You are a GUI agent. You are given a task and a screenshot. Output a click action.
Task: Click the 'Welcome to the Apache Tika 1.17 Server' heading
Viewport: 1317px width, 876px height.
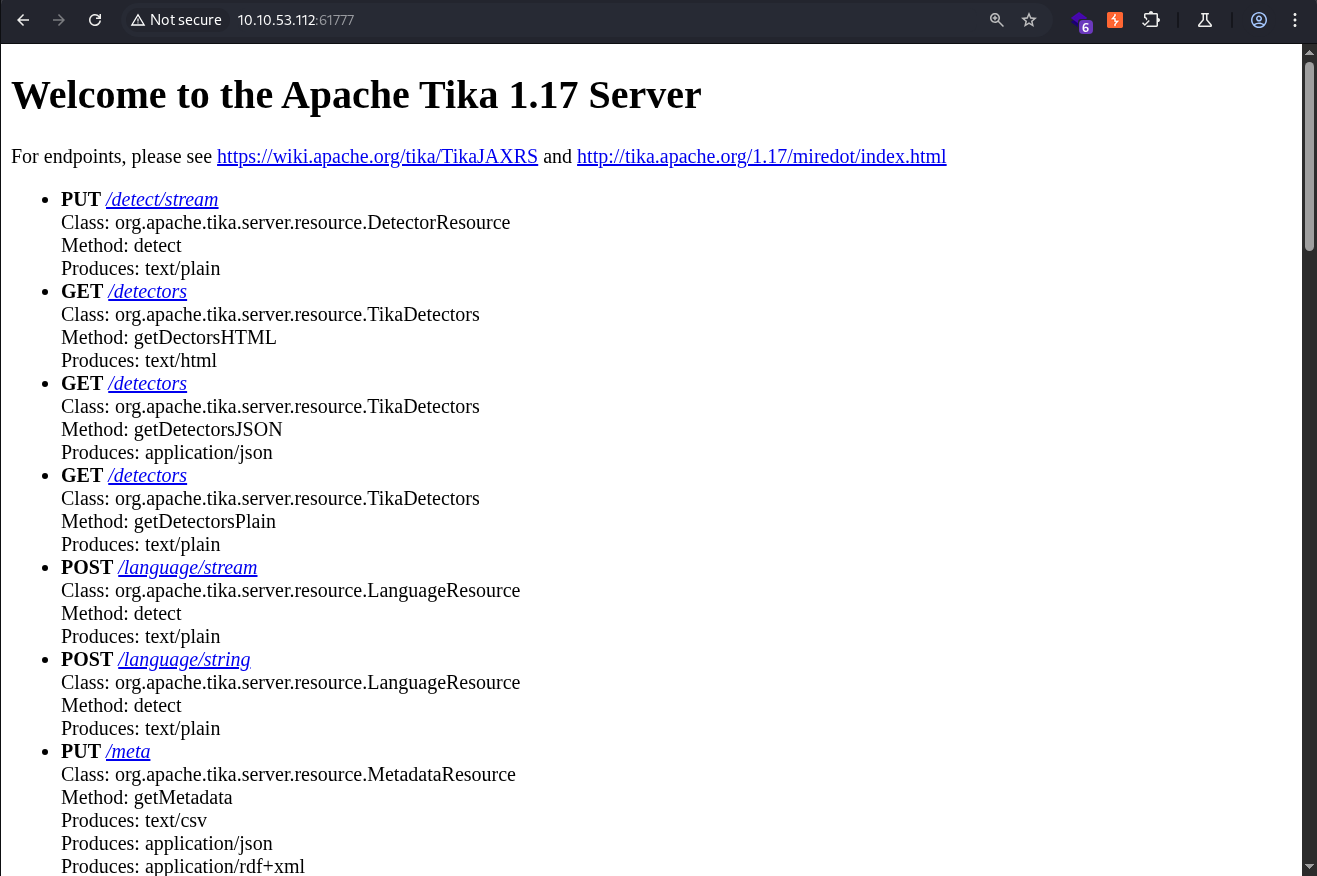point(356,95)
